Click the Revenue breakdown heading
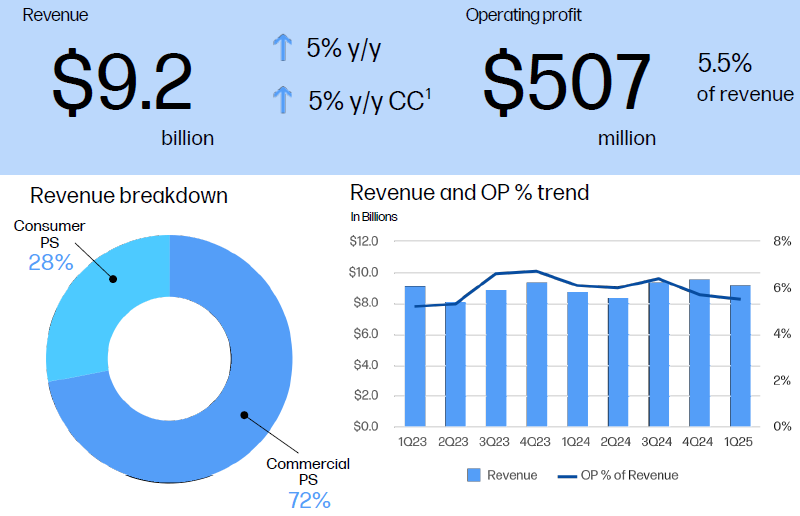 click(x=129, y=195)
